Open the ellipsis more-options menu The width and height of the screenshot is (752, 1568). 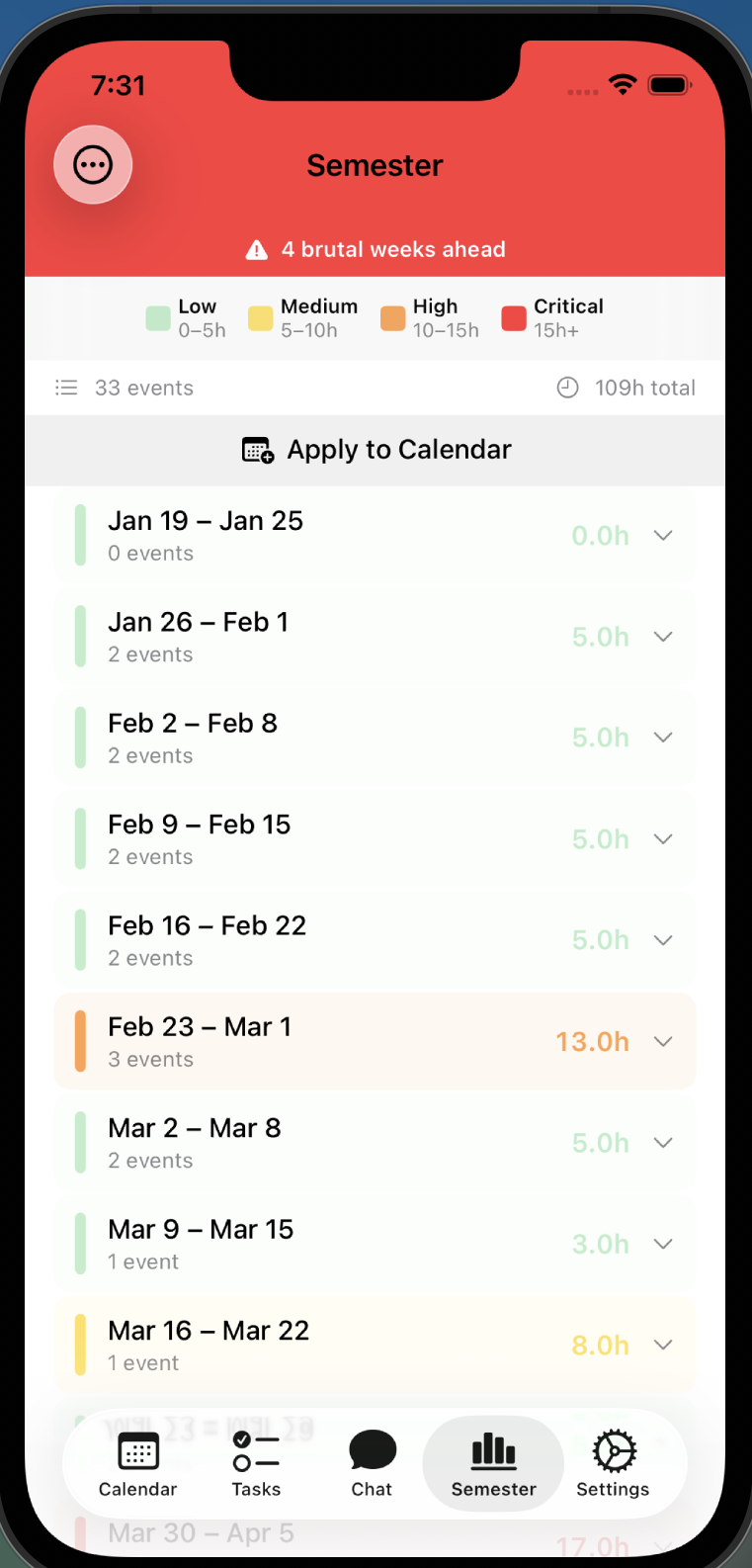tap(93, 165)
